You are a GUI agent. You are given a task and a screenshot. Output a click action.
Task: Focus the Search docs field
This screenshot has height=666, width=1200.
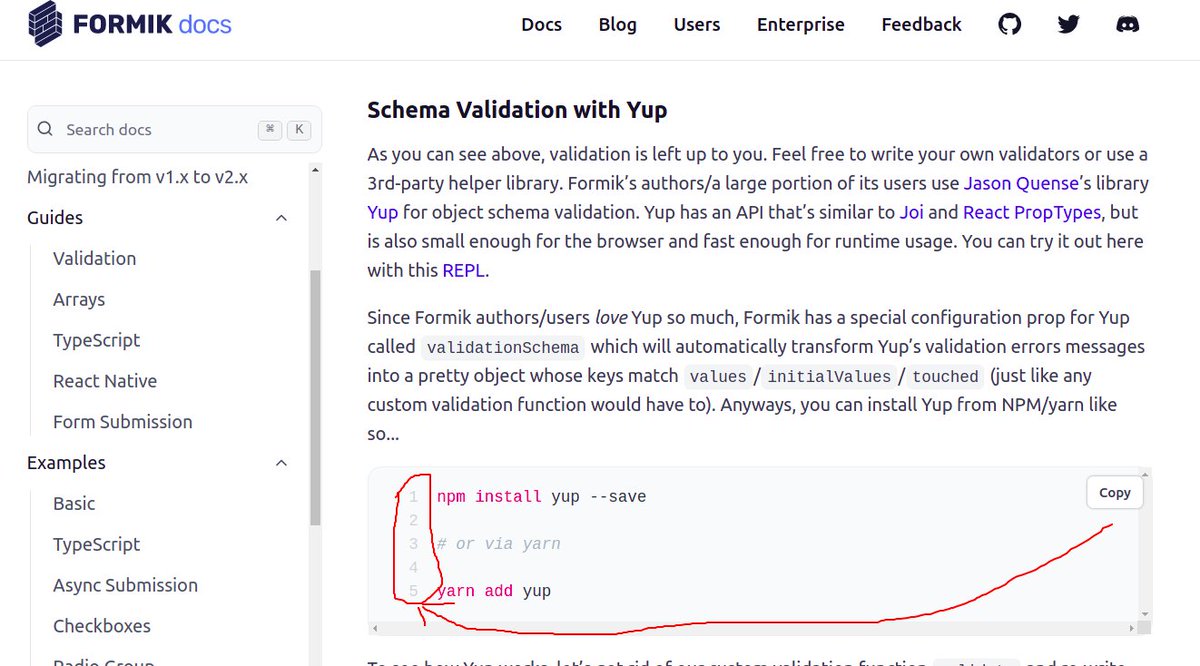(174, 129)
